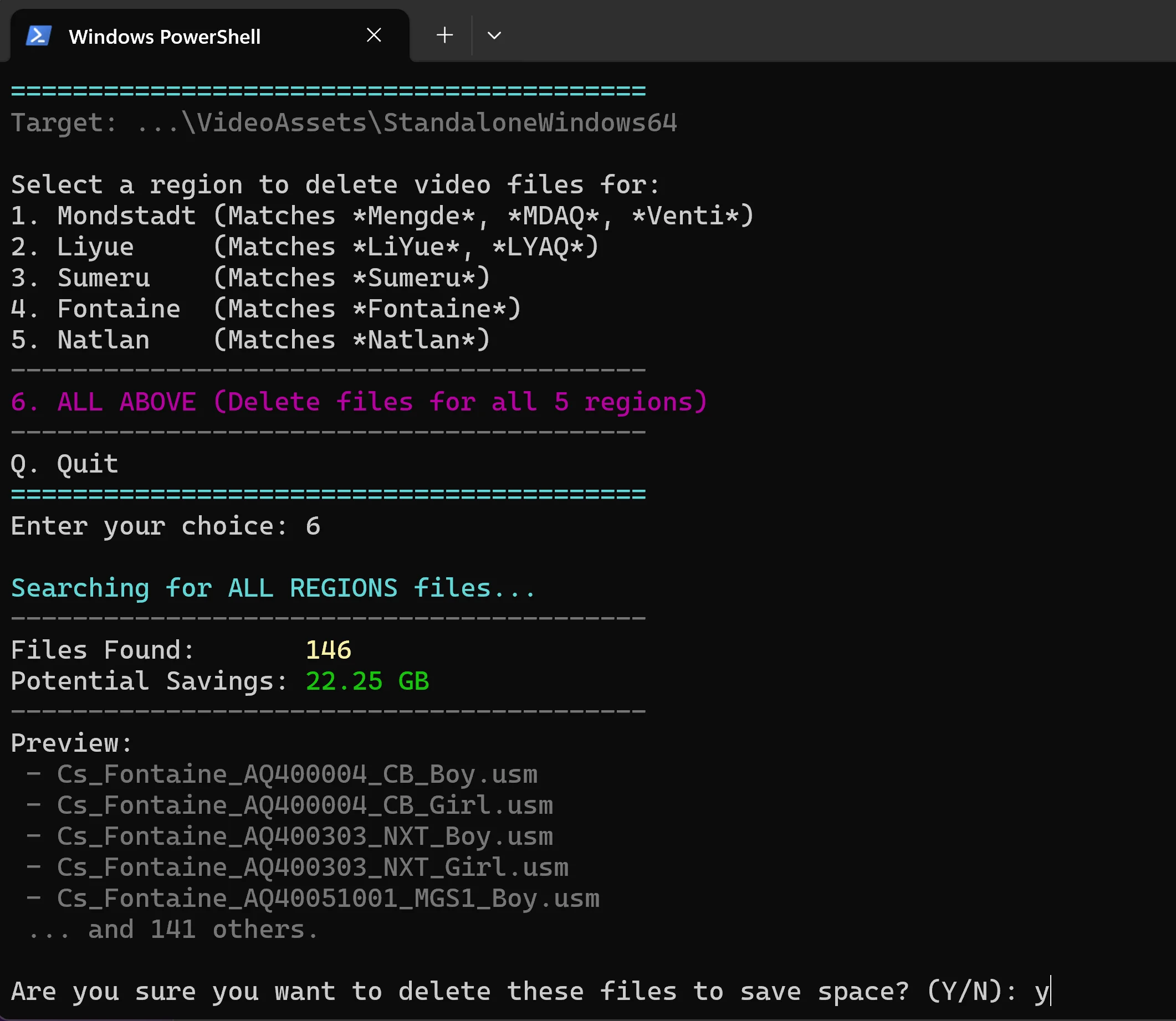Click the Q. Quit option text

pos(64,464)
